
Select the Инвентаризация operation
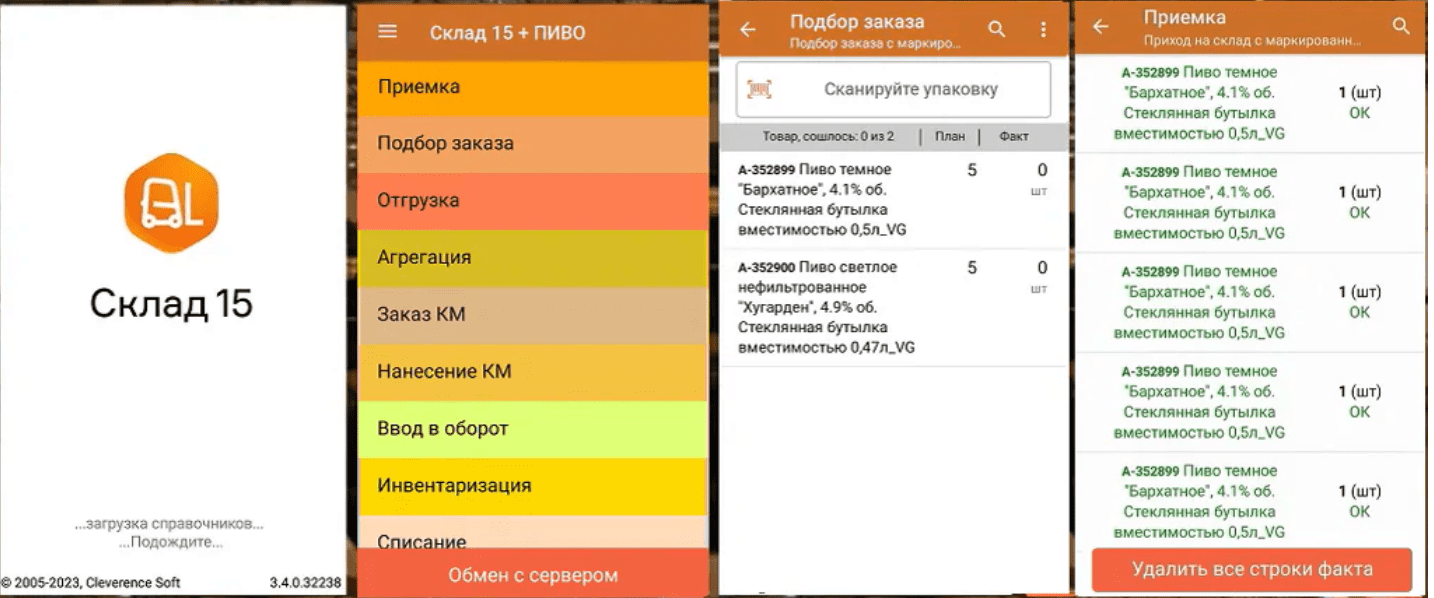point(530,484)
